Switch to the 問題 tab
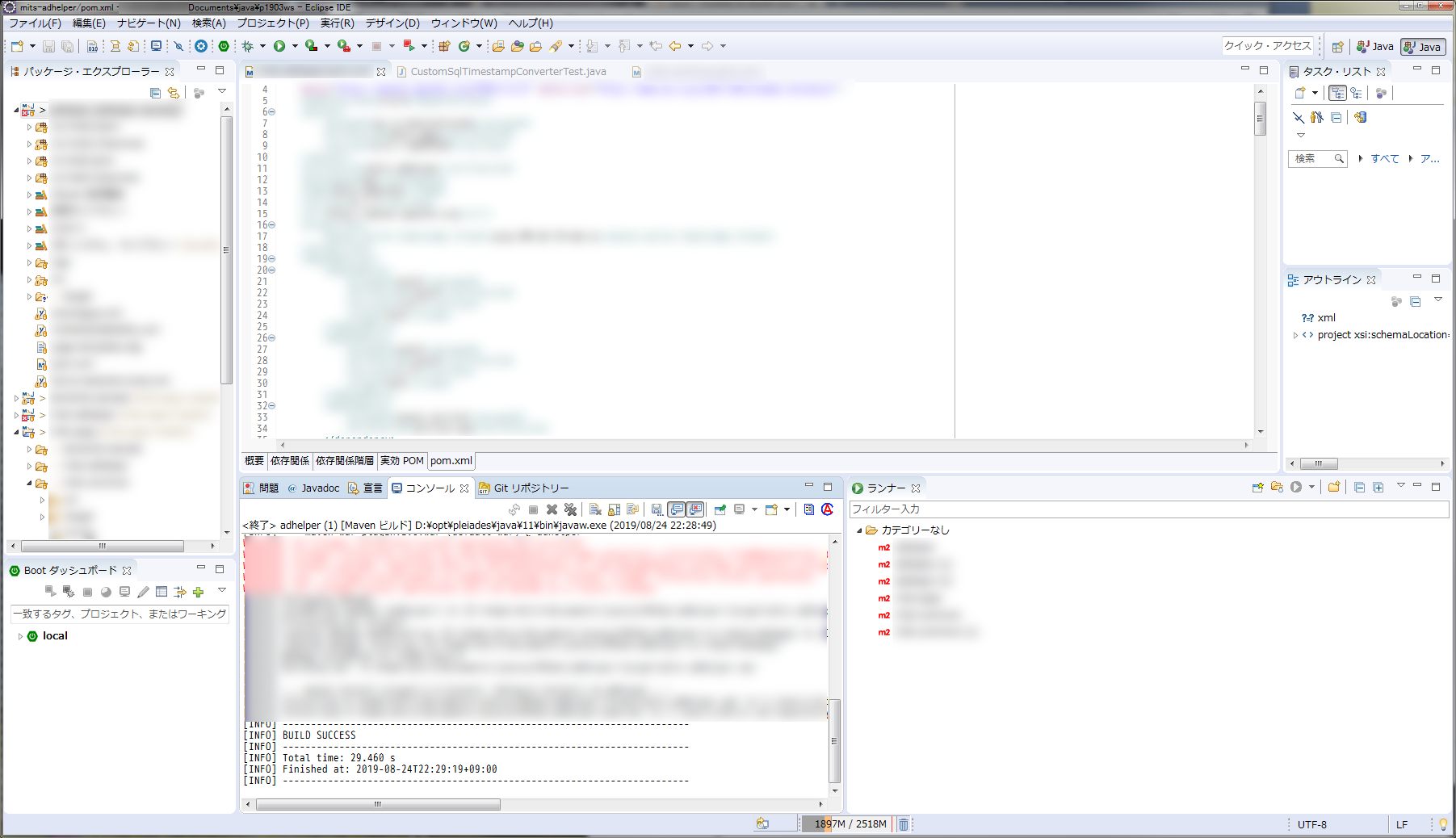Screen dimensions: 1456x838 262,488
